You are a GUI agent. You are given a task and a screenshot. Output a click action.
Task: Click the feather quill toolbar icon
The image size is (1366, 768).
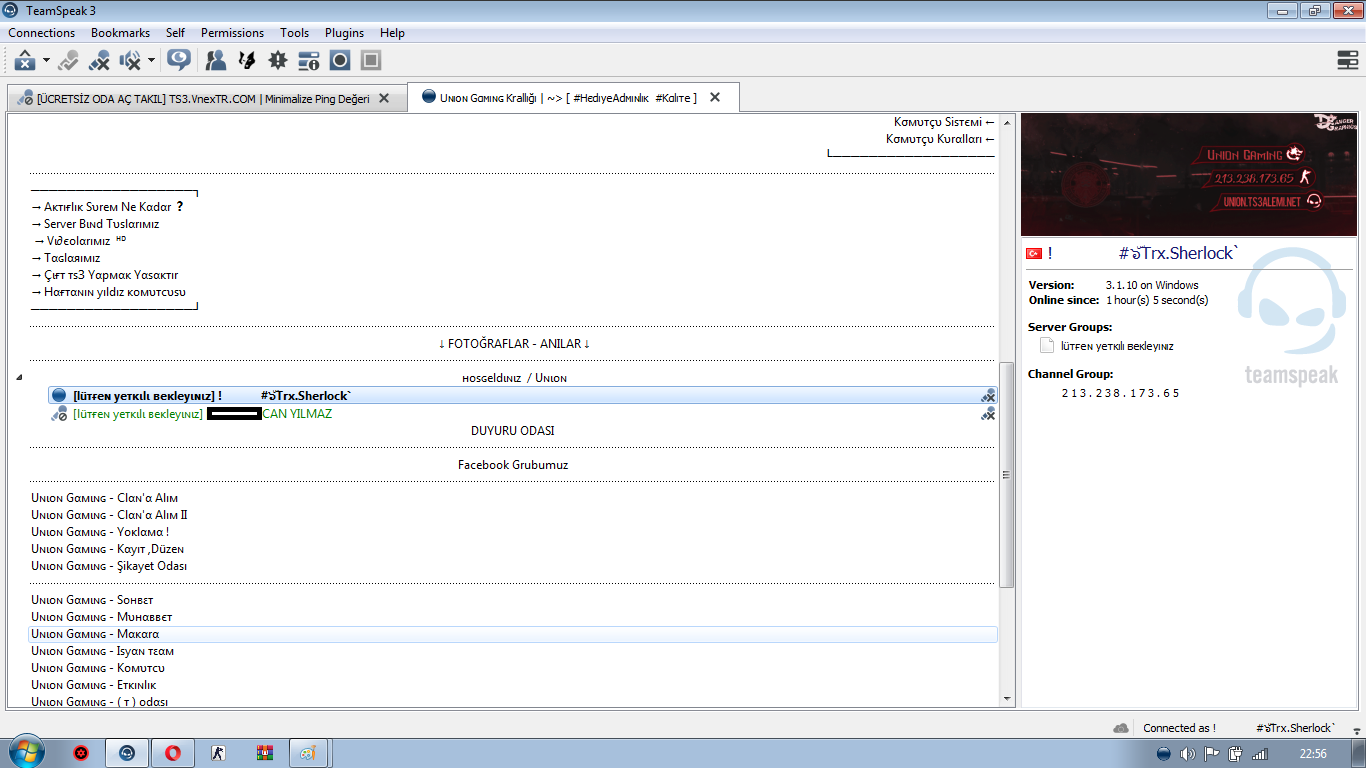coord(247,60)
